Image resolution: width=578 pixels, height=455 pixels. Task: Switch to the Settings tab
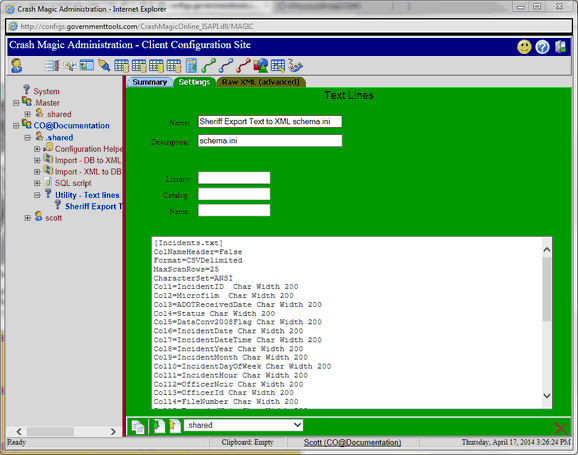click(194, 82)
